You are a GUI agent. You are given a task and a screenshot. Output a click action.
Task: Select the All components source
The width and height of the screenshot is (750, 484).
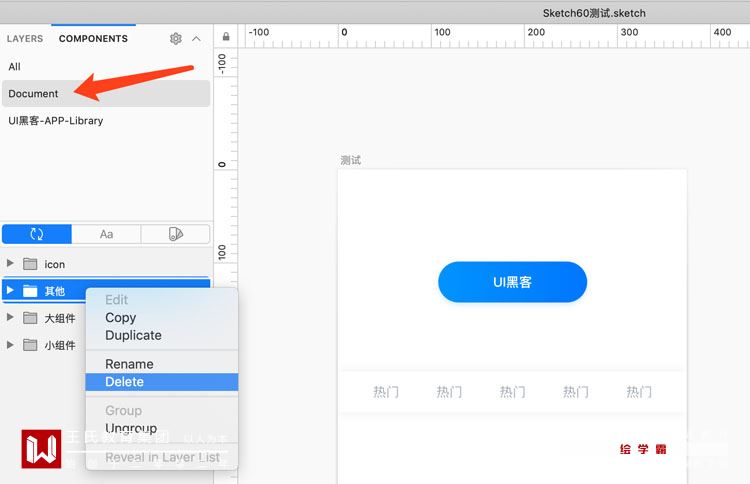point(14,67)
